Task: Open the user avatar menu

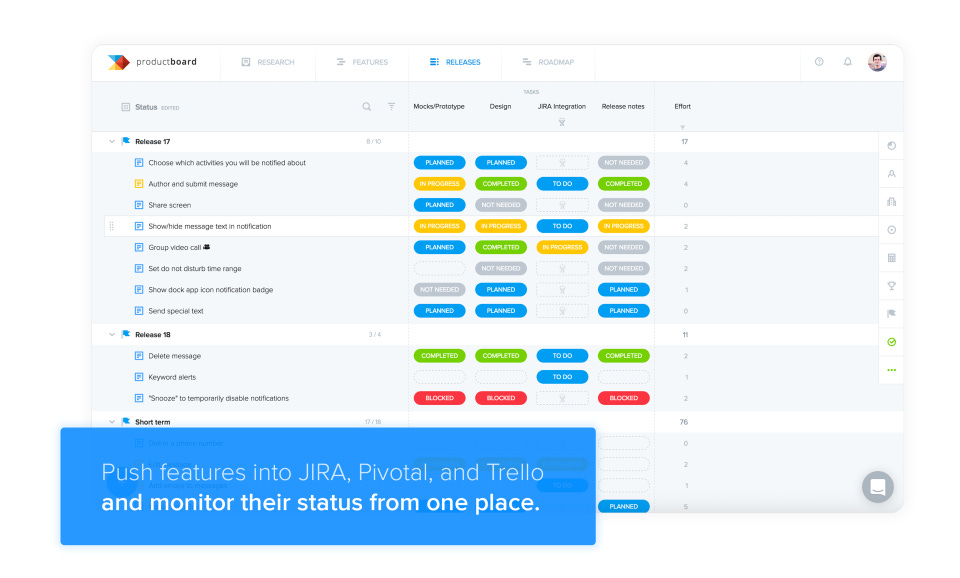Action: click(x=877, y=62)
